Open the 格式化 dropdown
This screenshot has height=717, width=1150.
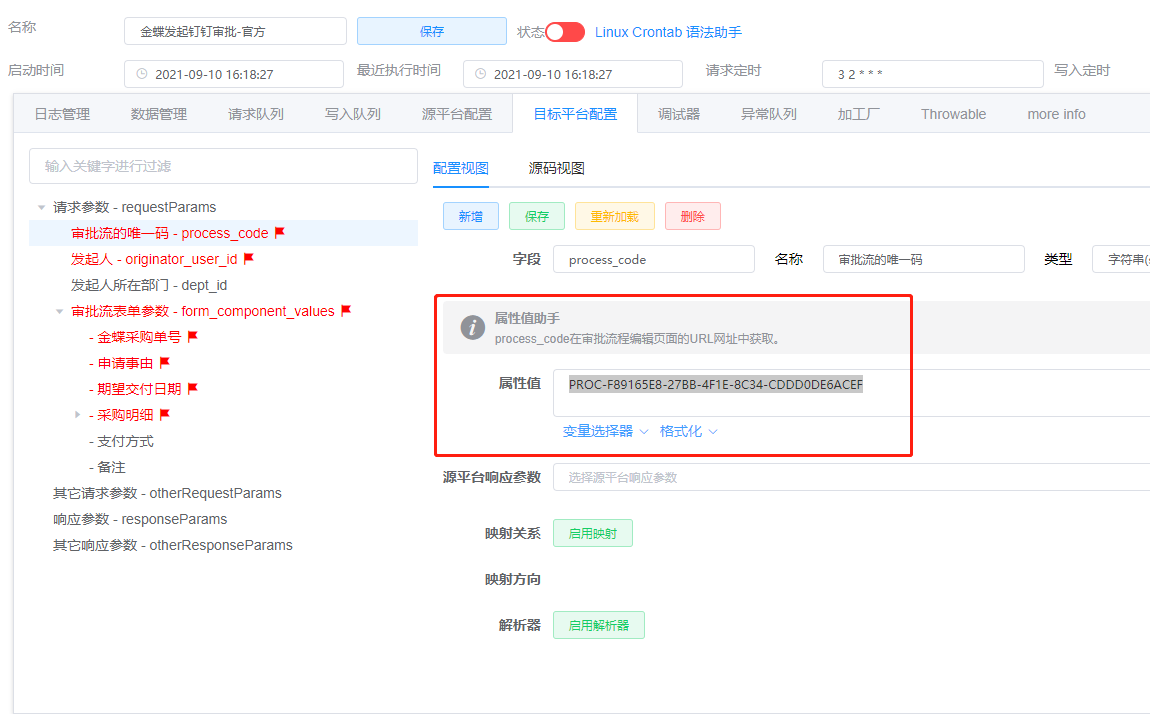tap(688, 431)
